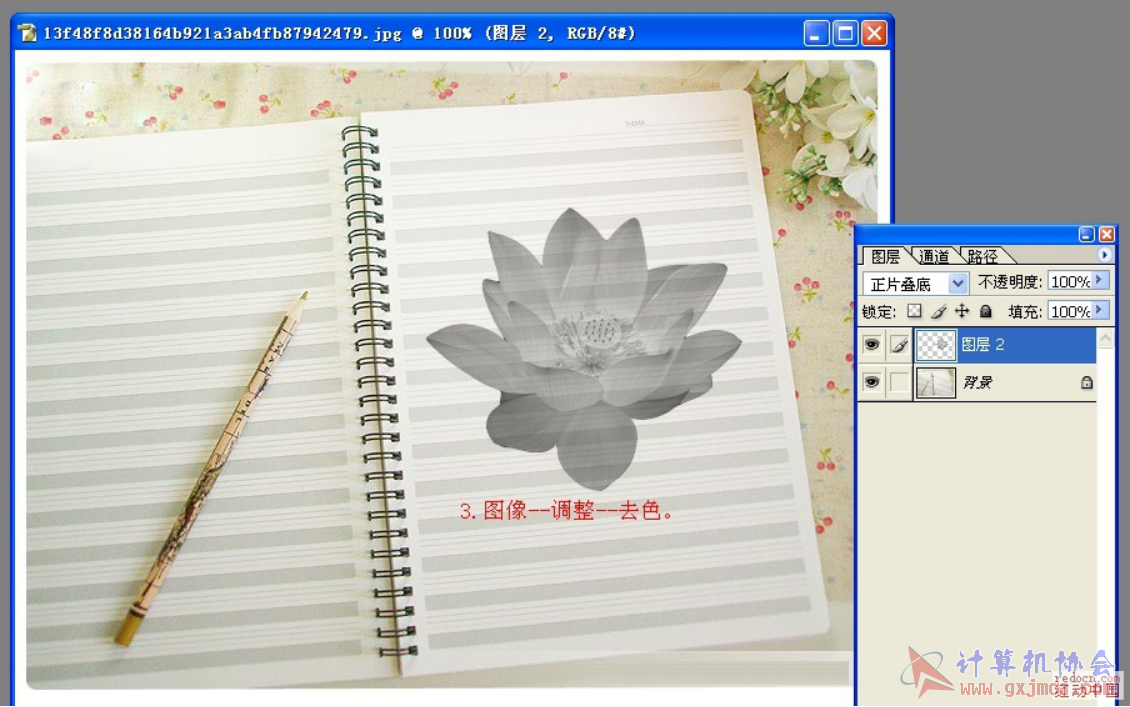This screenshot has width=1130, height=707.
Task: Enable lock image pixels brush icon
Action: point(938,311)
